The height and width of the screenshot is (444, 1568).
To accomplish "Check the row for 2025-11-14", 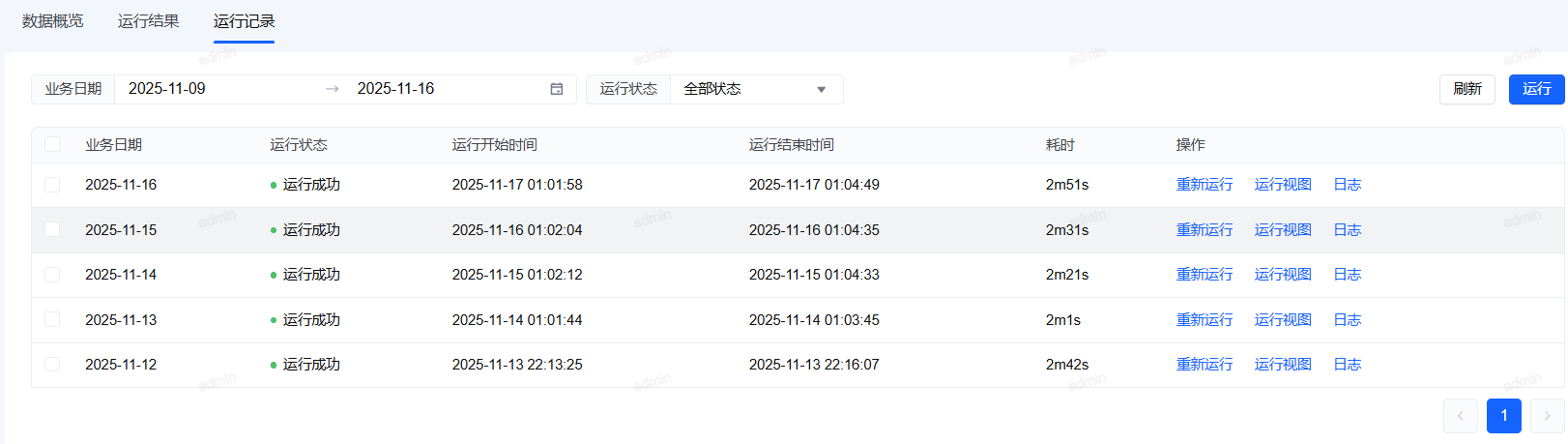I will tap(52, 275).
